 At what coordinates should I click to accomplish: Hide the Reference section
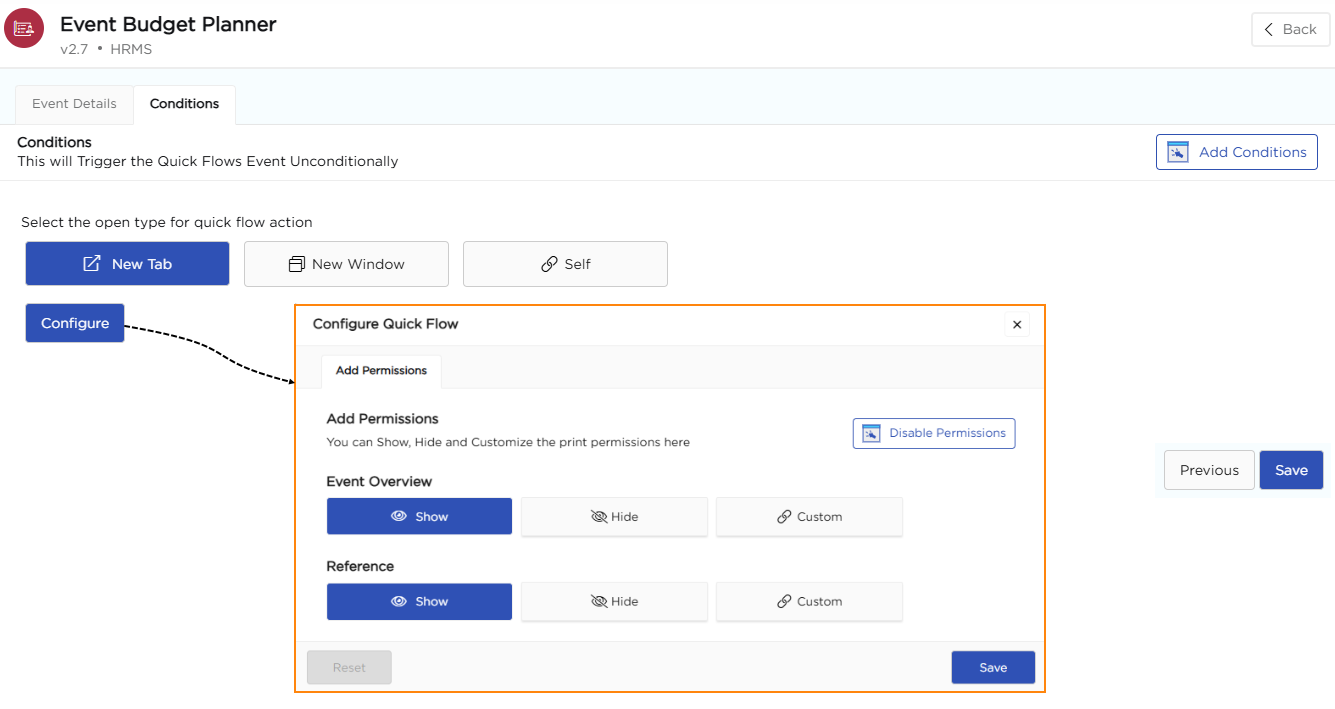point(614,602)
